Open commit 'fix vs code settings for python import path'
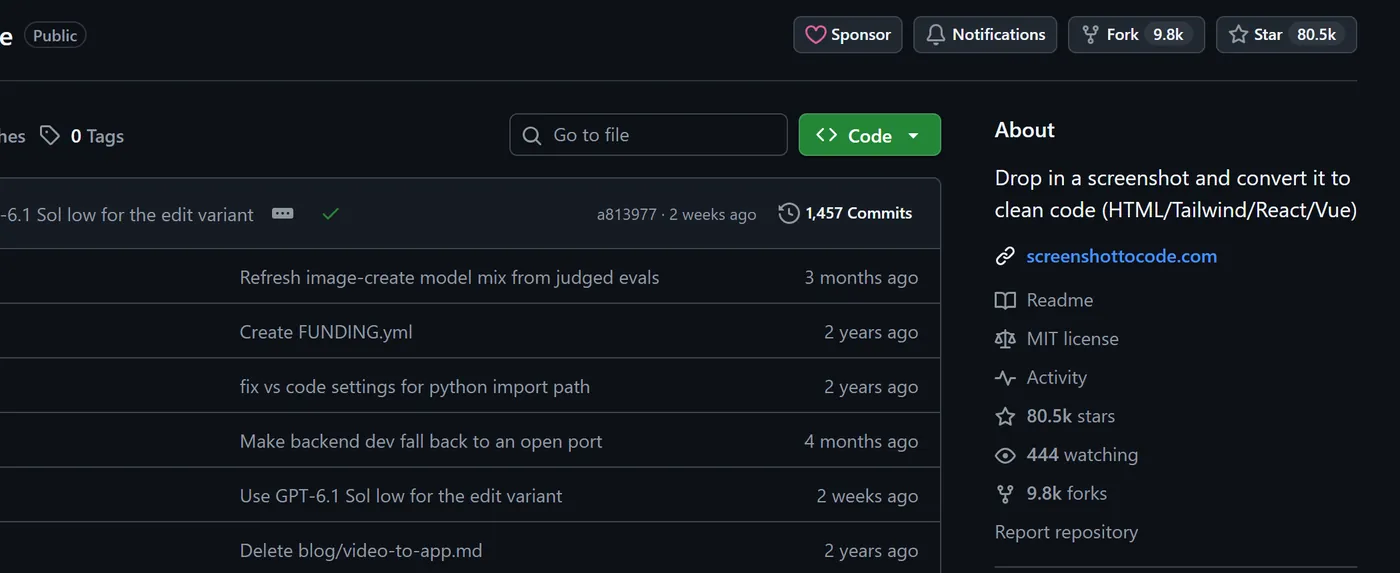1400x573 pixels. 415,387
